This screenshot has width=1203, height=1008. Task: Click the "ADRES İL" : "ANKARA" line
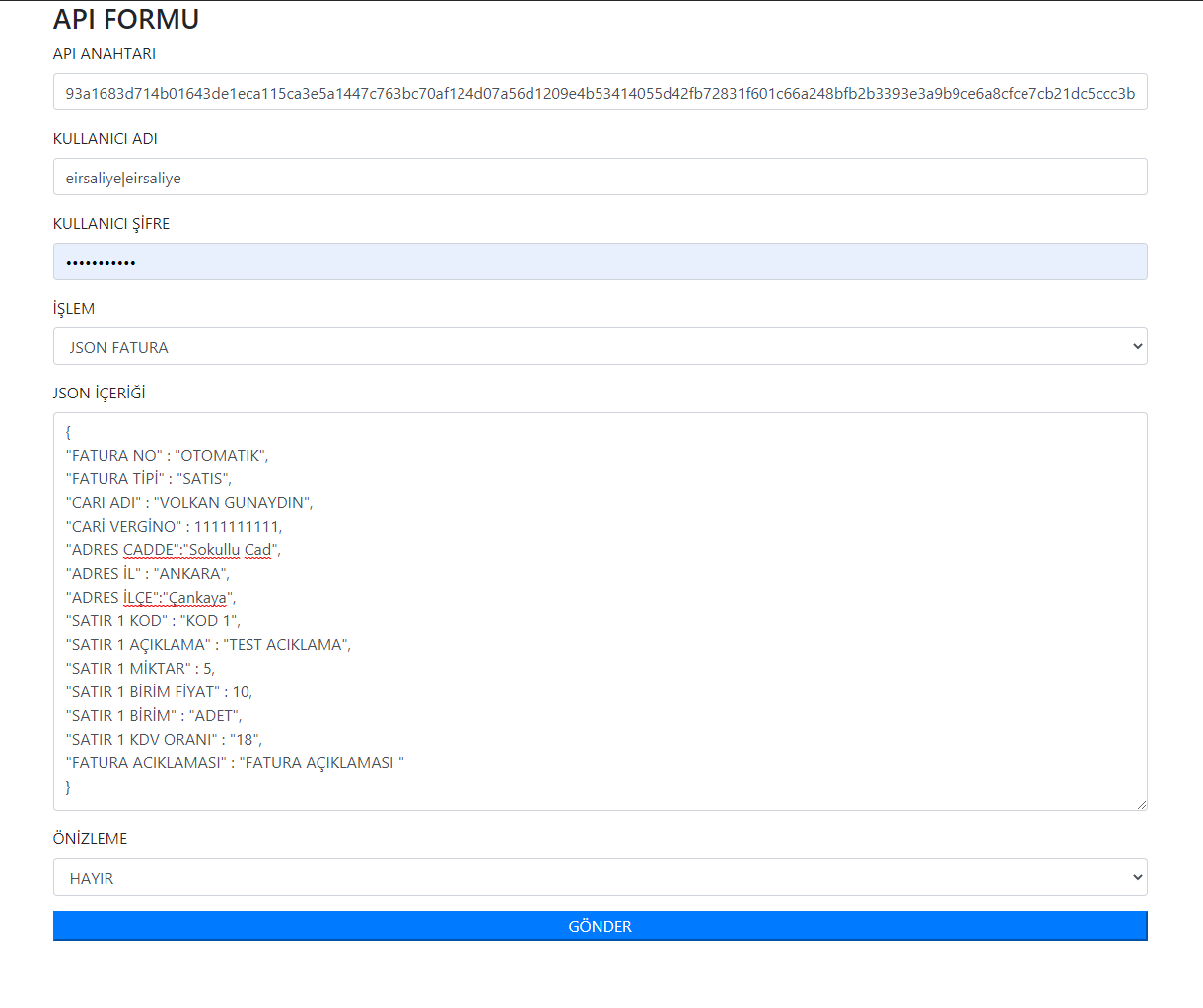click(147, 574)
